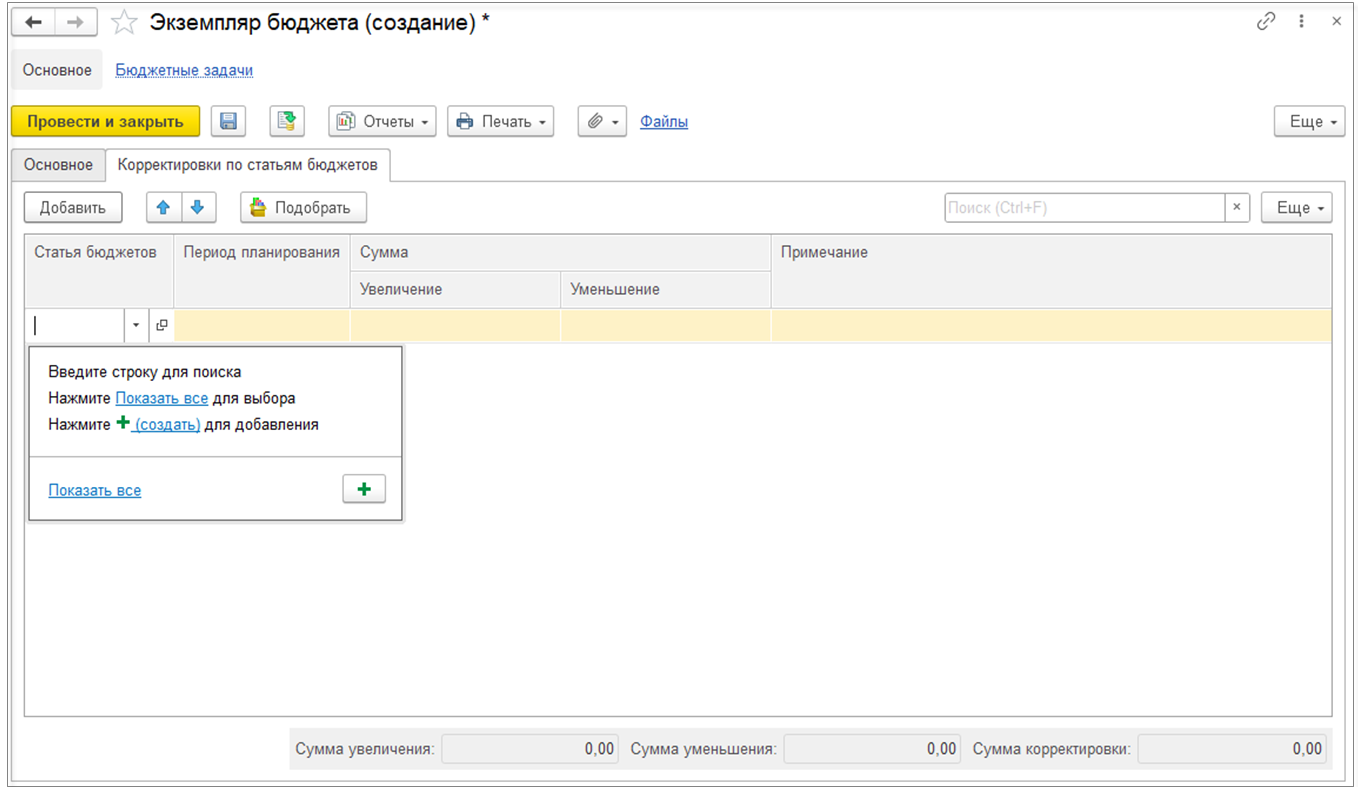The height and width of the screenshot is (787, 1358).
Task: Click Показать все link at popup bottom
Action: tap(94, 490)
